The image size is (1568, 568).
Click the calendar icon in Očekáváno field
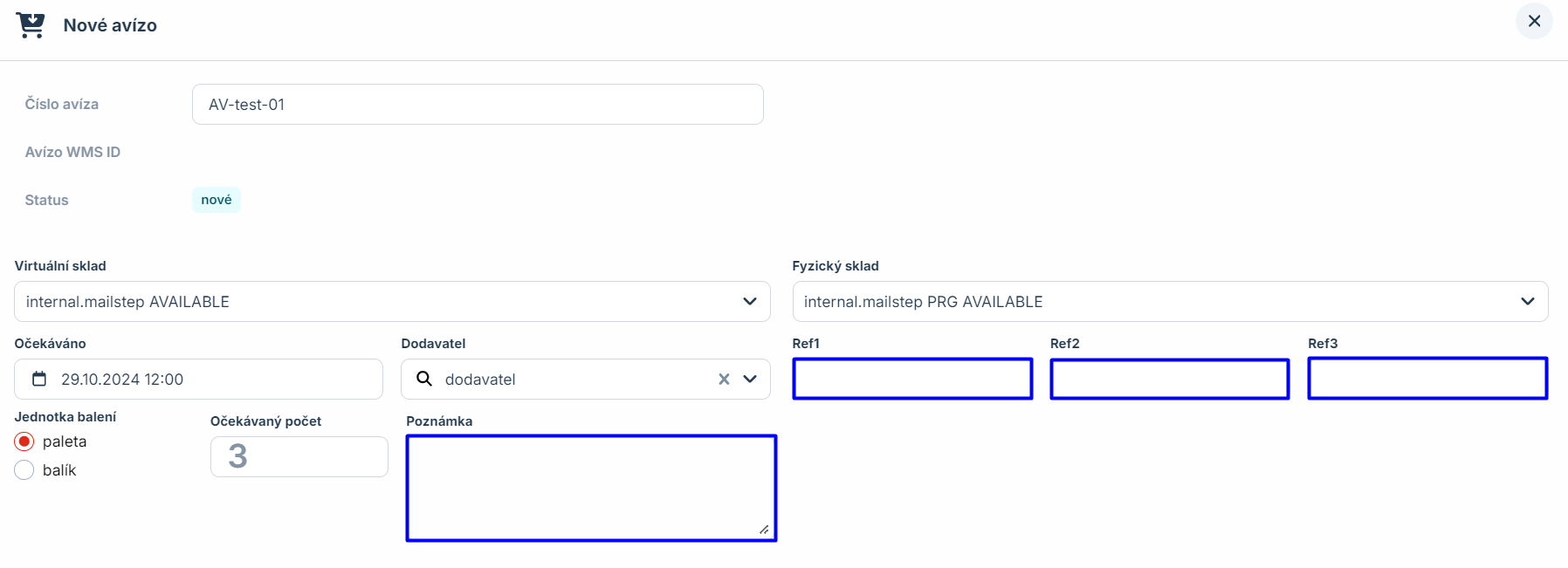(x=39, y=379)
